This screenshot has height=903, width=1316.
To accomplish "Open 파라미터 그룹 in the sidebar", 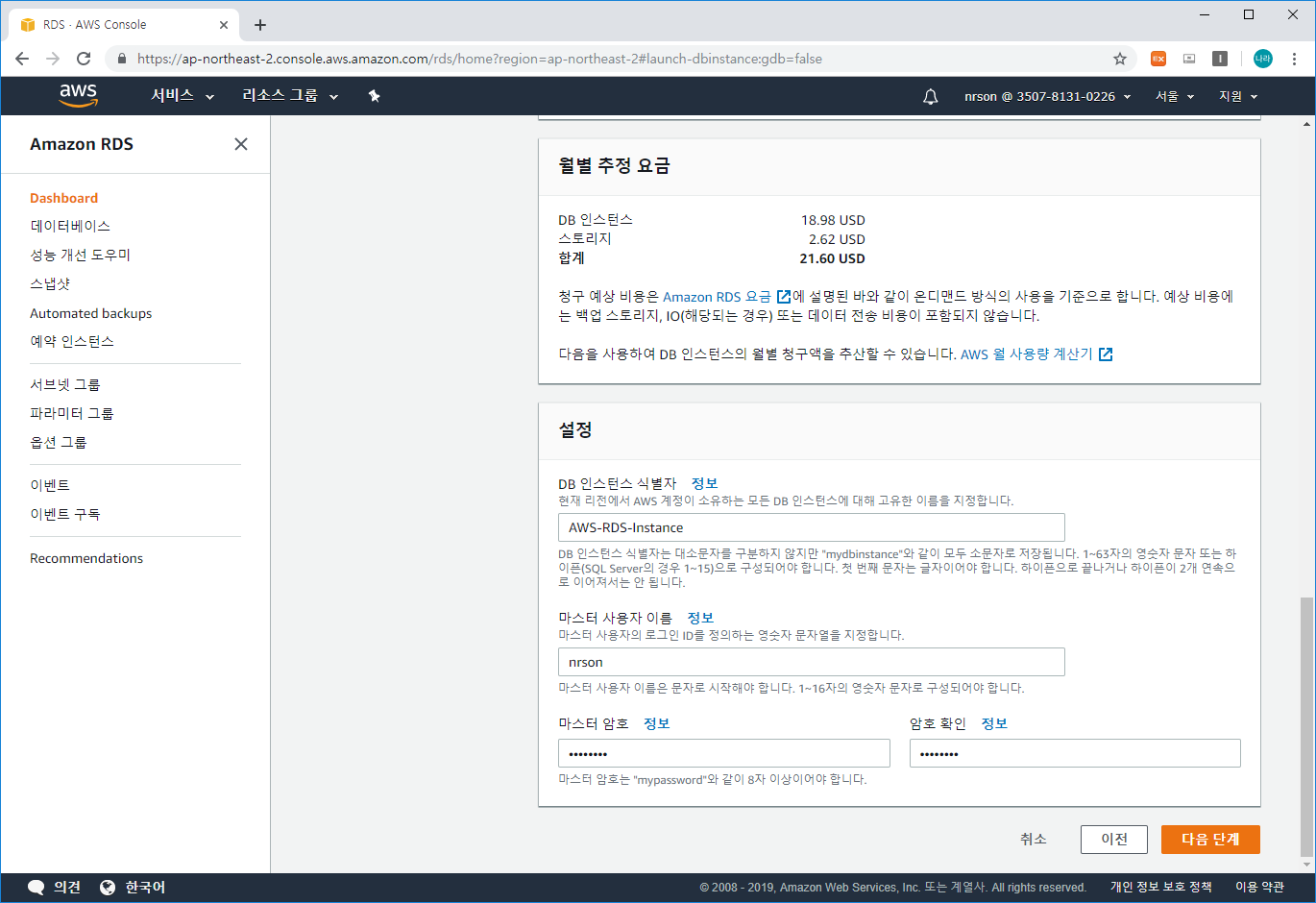I will click(x=72, y=413).
